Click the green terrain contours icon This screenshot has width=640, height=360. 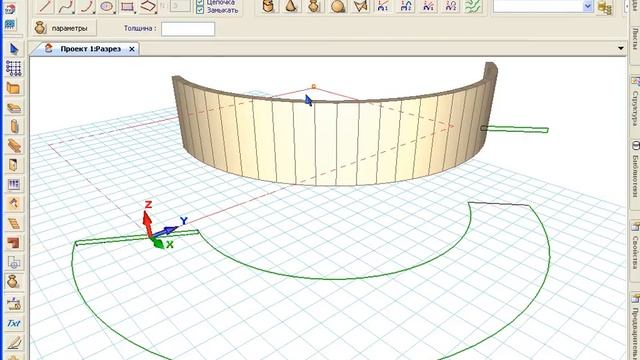coord(473,7)
